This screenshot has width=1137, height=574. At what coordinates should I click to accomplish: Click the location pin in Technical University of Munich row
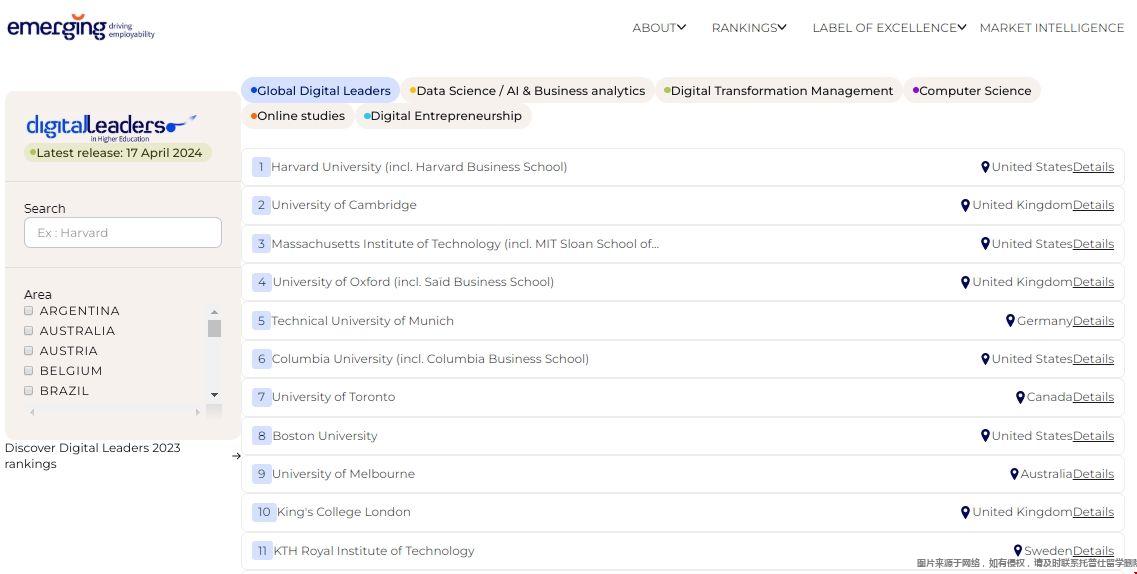click(1010, 321)
